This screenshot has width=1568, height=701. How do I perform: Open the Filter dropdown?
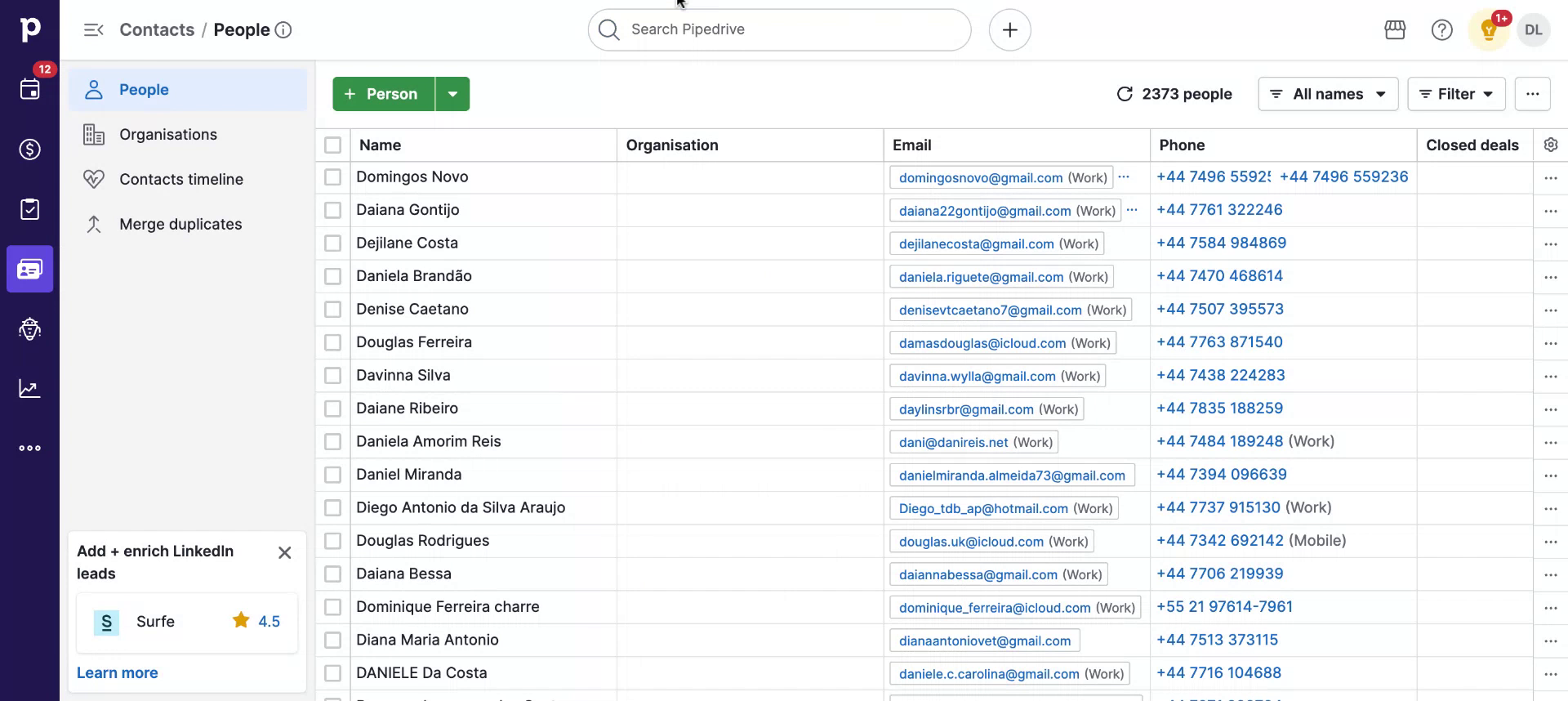(x=1456, y=94)
